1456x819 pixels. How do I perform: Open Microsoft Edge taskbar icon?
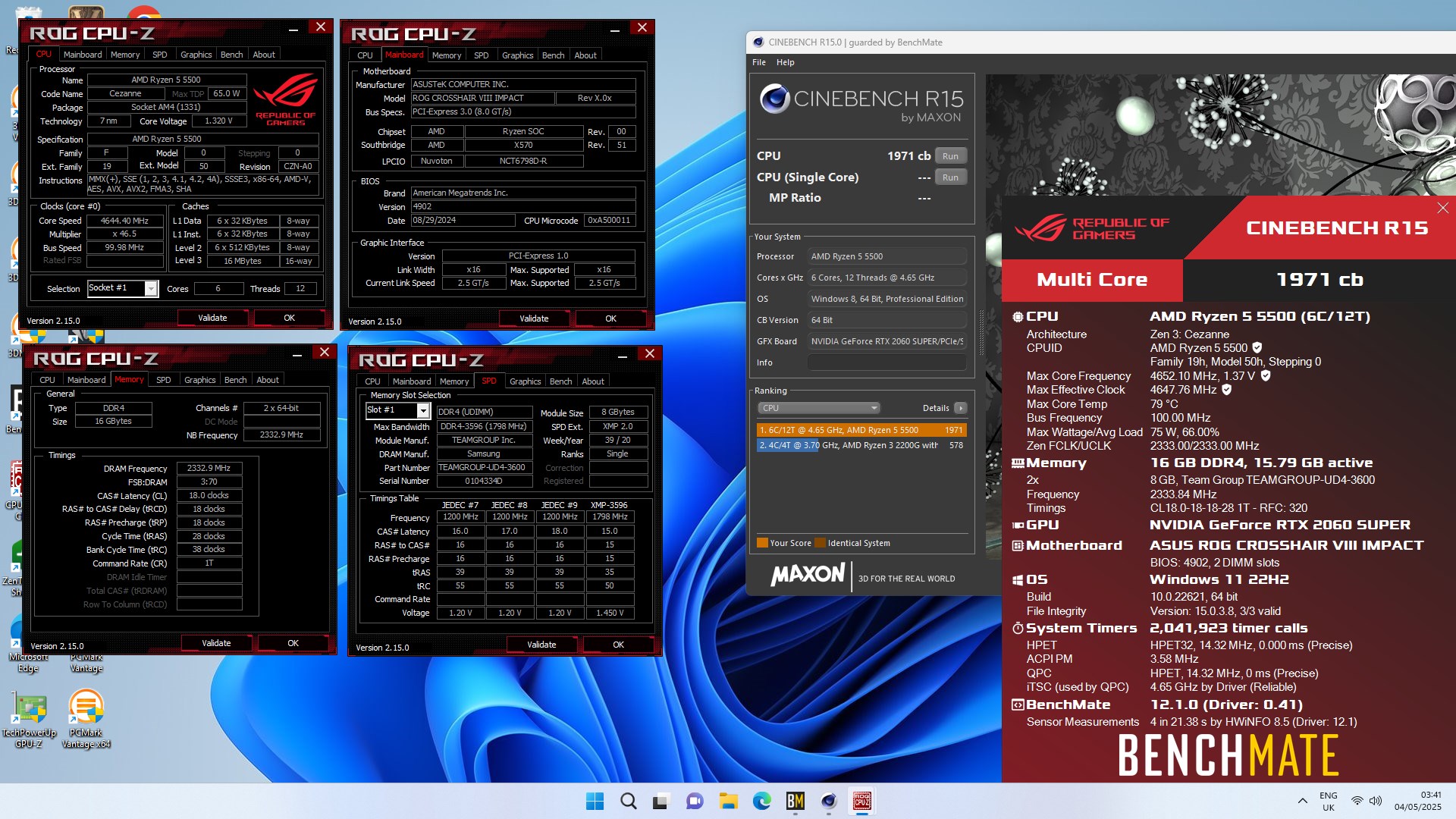pos(762,801)
